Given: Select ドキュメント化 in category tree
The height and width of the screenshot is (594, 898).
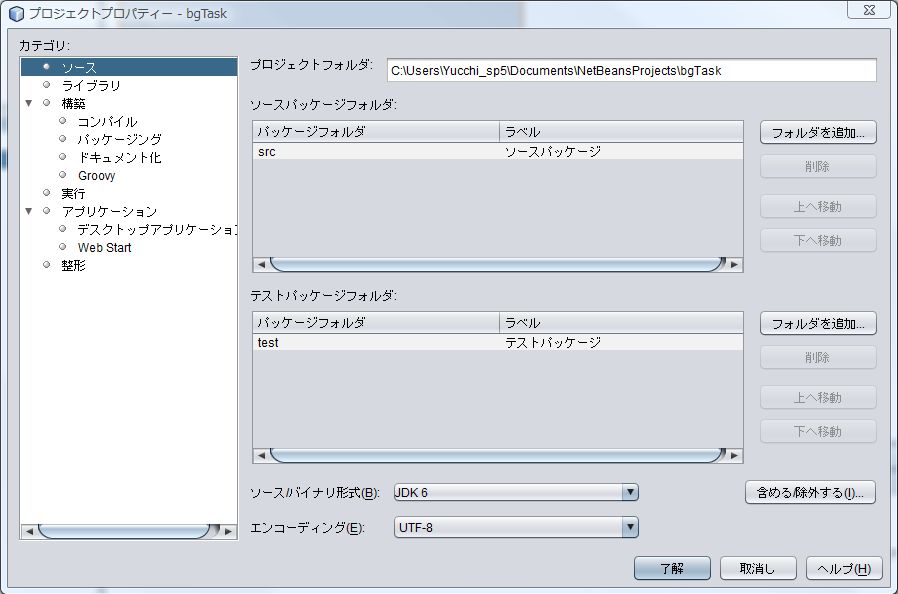Looking at the screenshot, I should tap(119, 158).
